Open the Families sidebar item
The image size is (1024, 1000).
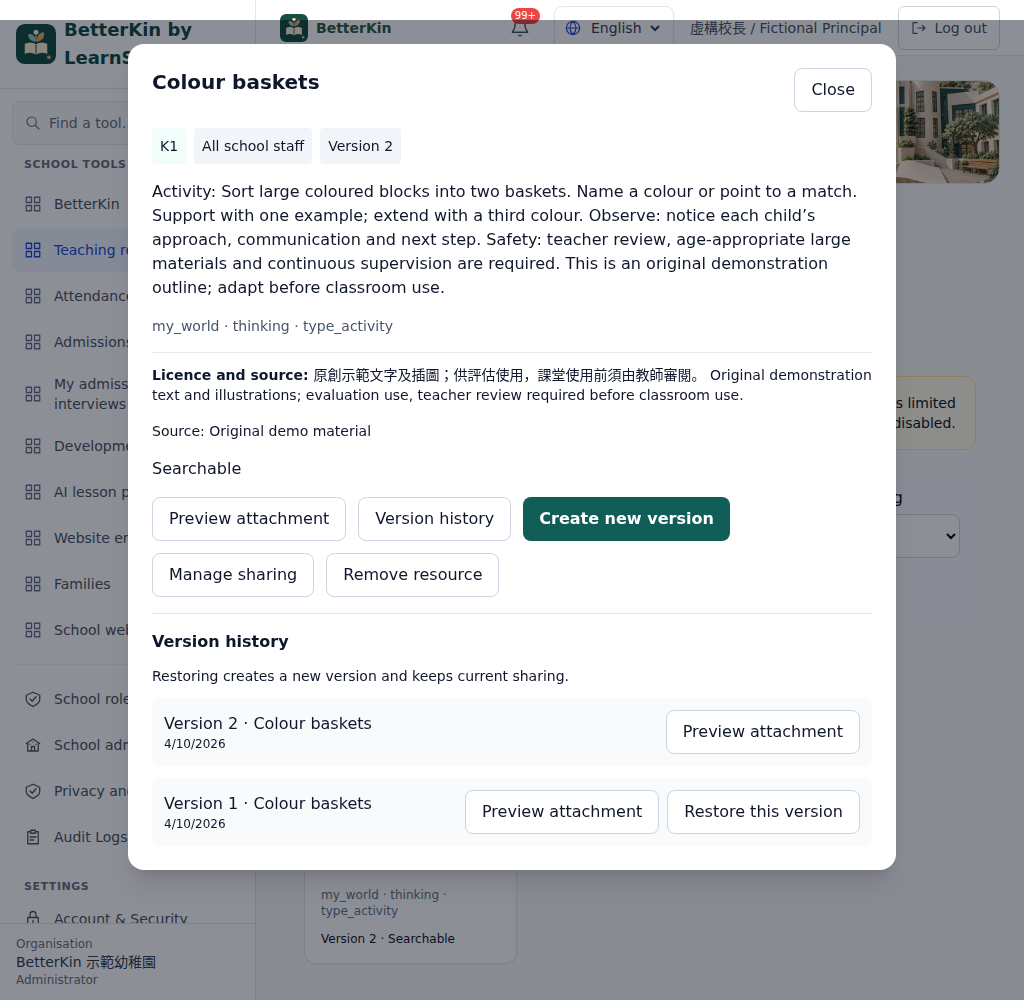(71, 584)
